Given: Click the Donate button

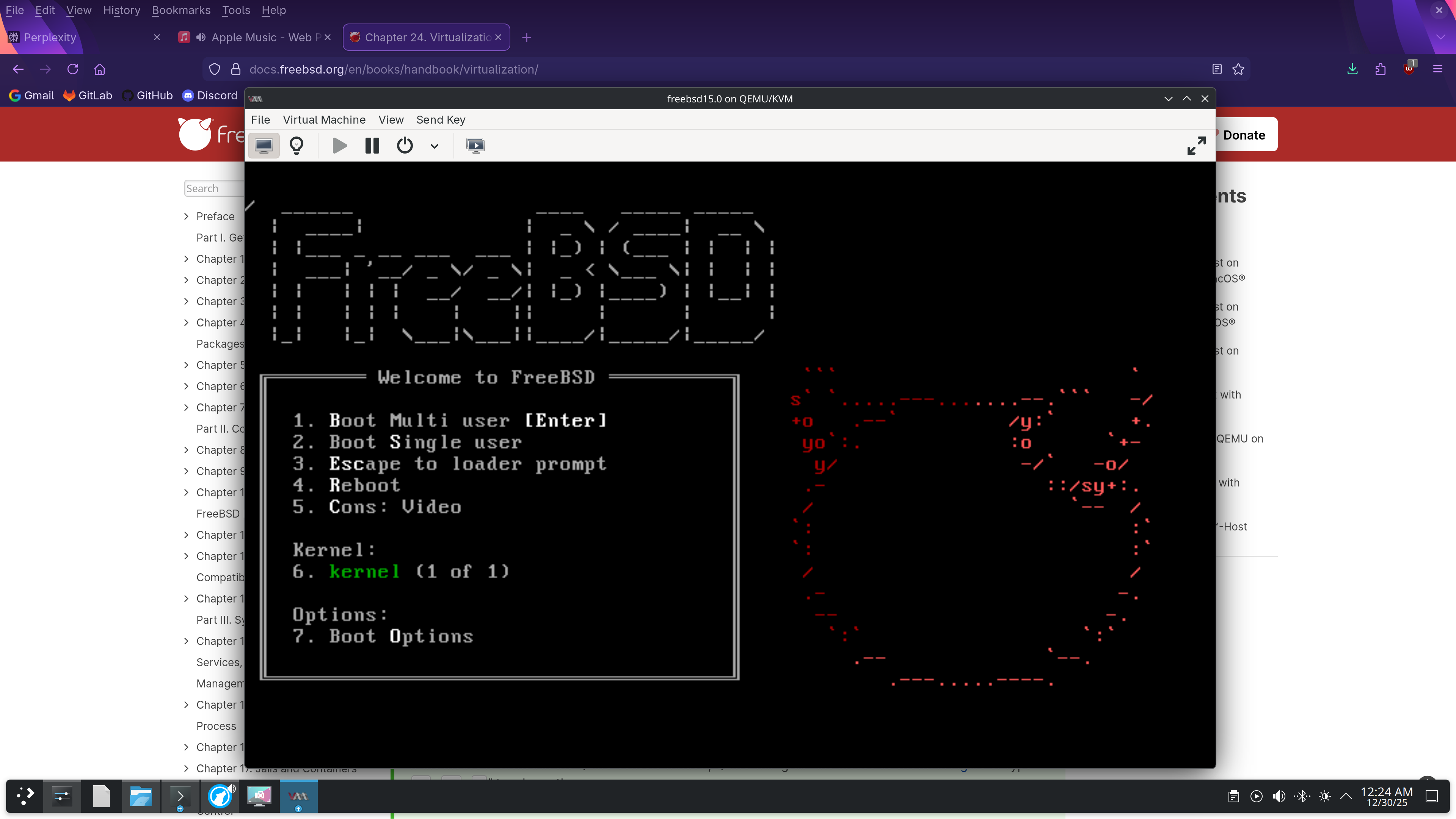Looking at the screenshot, I should (1244, 135).
